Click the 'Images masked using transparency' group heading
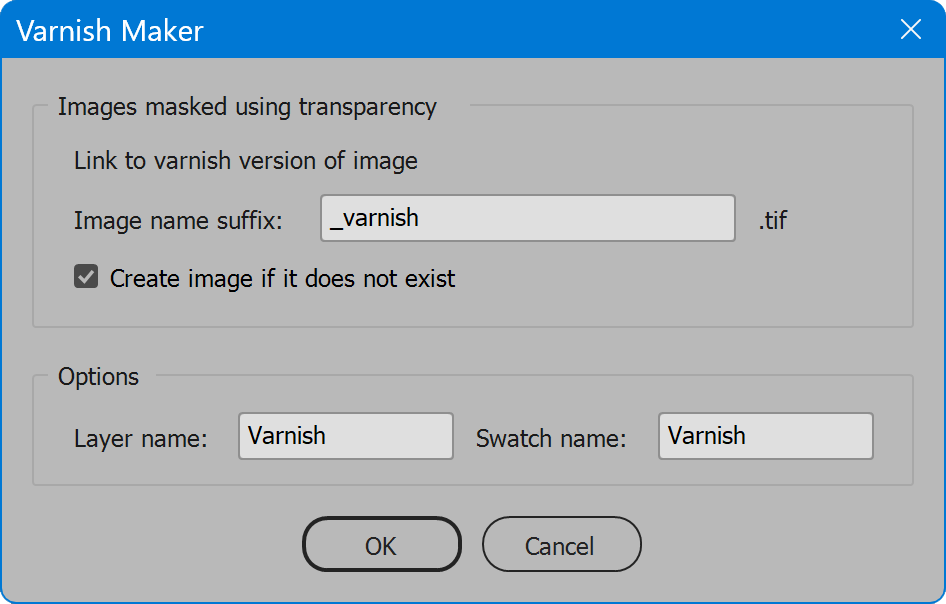The image size is (946, 604). click(247, 107)
